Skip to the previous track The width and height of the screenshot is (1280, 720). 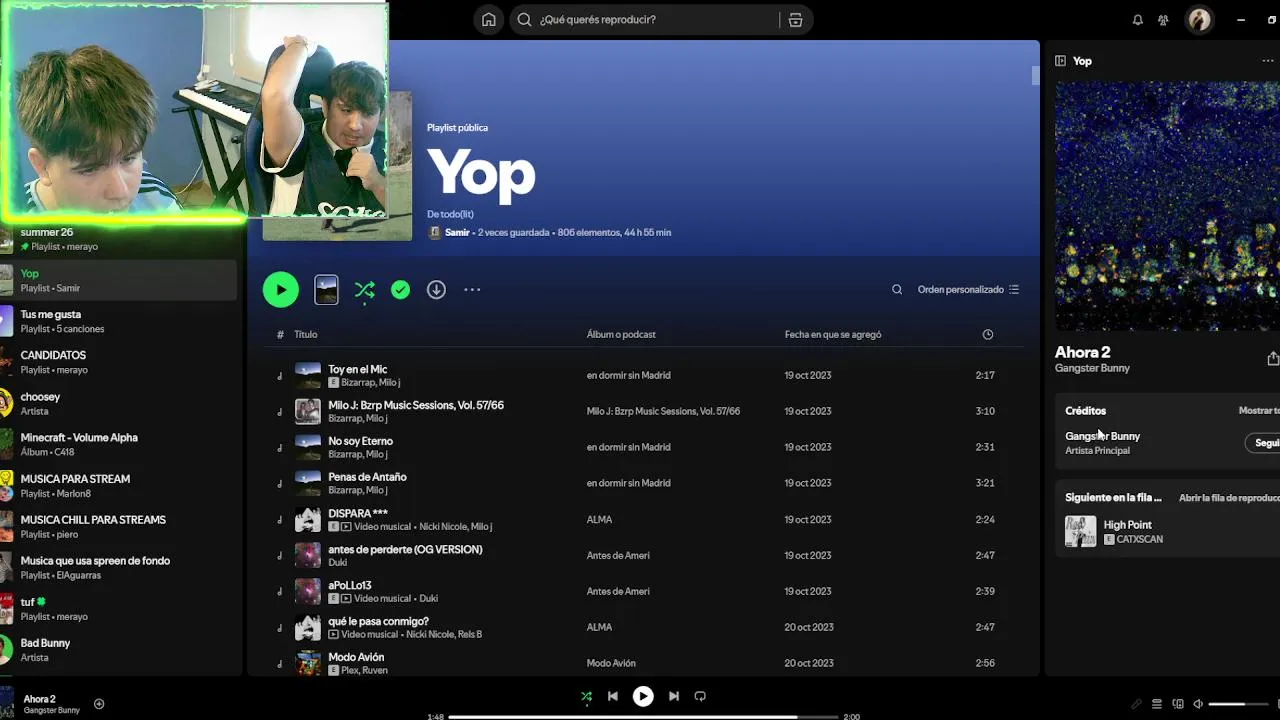click(x=613, y=696)
